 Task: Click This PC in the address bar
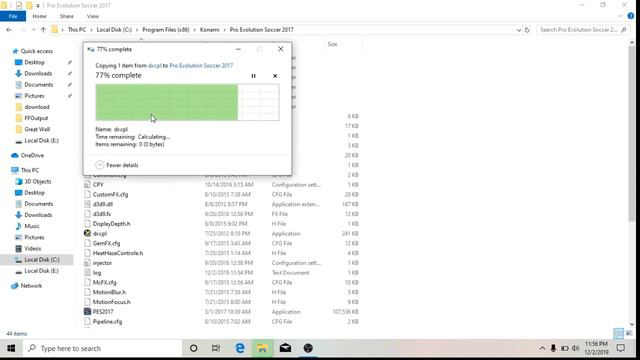[77, 30]
